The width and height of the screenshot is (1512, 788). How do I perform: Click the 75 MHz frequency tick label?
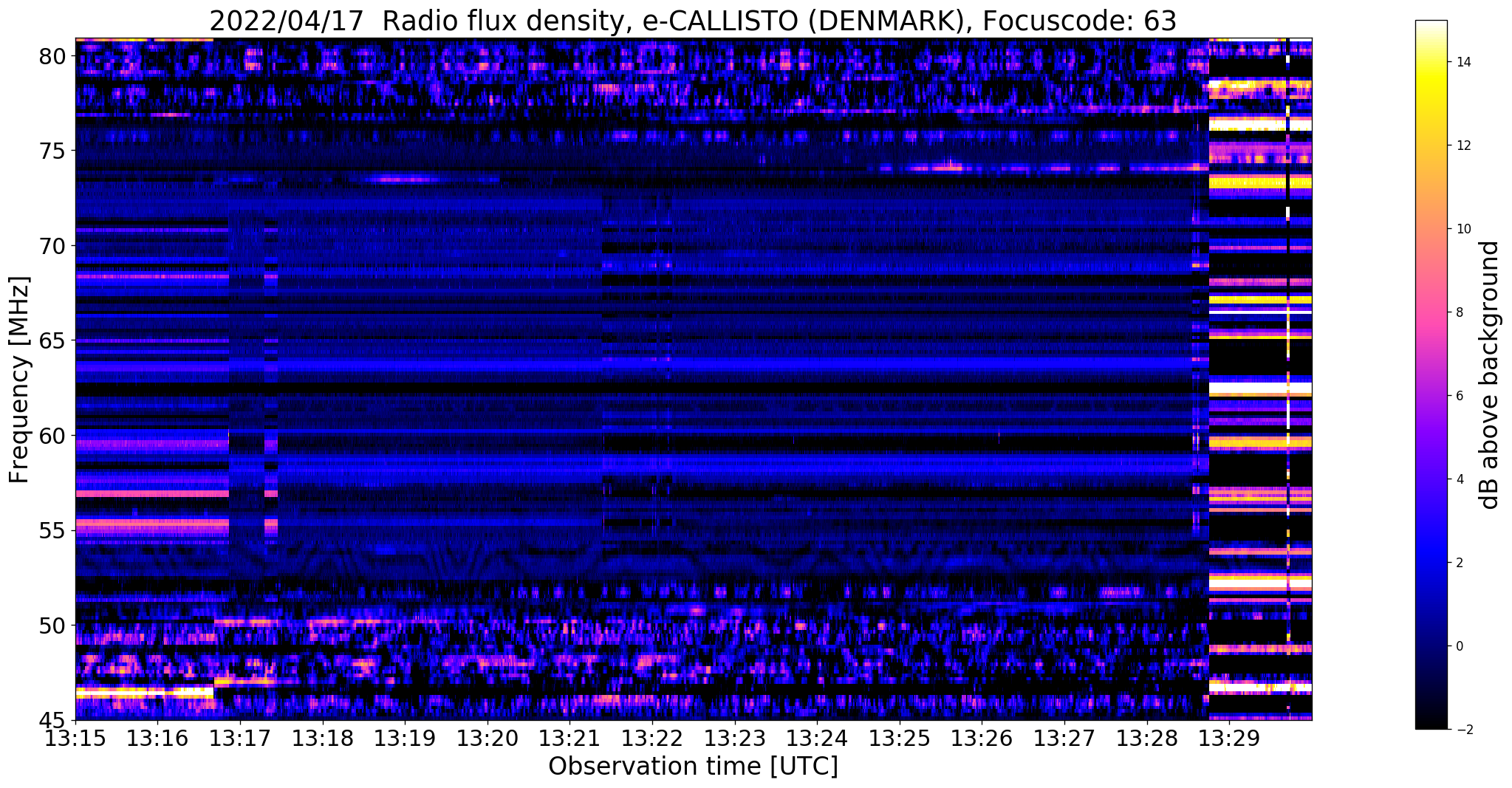coord(54,151)
